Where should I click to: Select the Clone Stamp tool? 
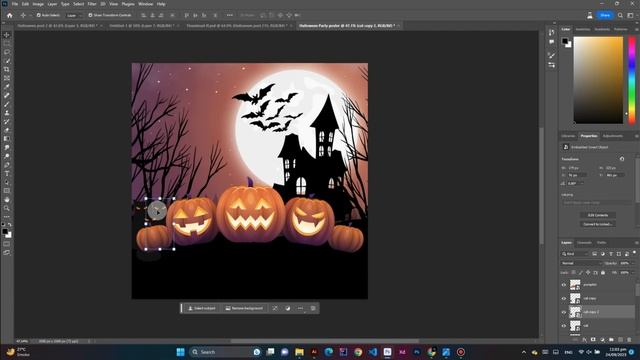[x=7, y=113]
